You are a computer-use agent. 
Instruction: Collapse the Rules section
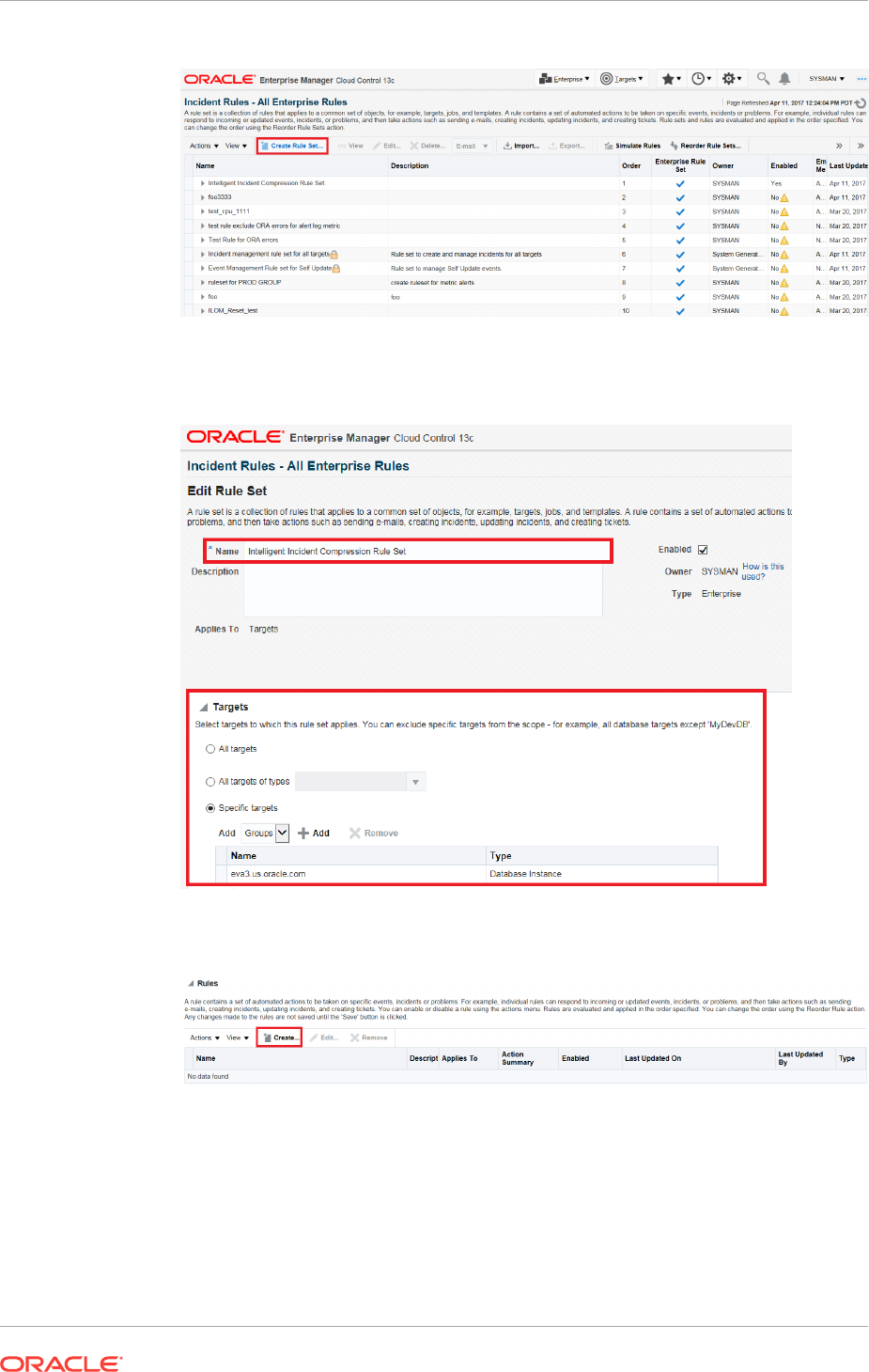pyautogui.click(x=191, y=984)
